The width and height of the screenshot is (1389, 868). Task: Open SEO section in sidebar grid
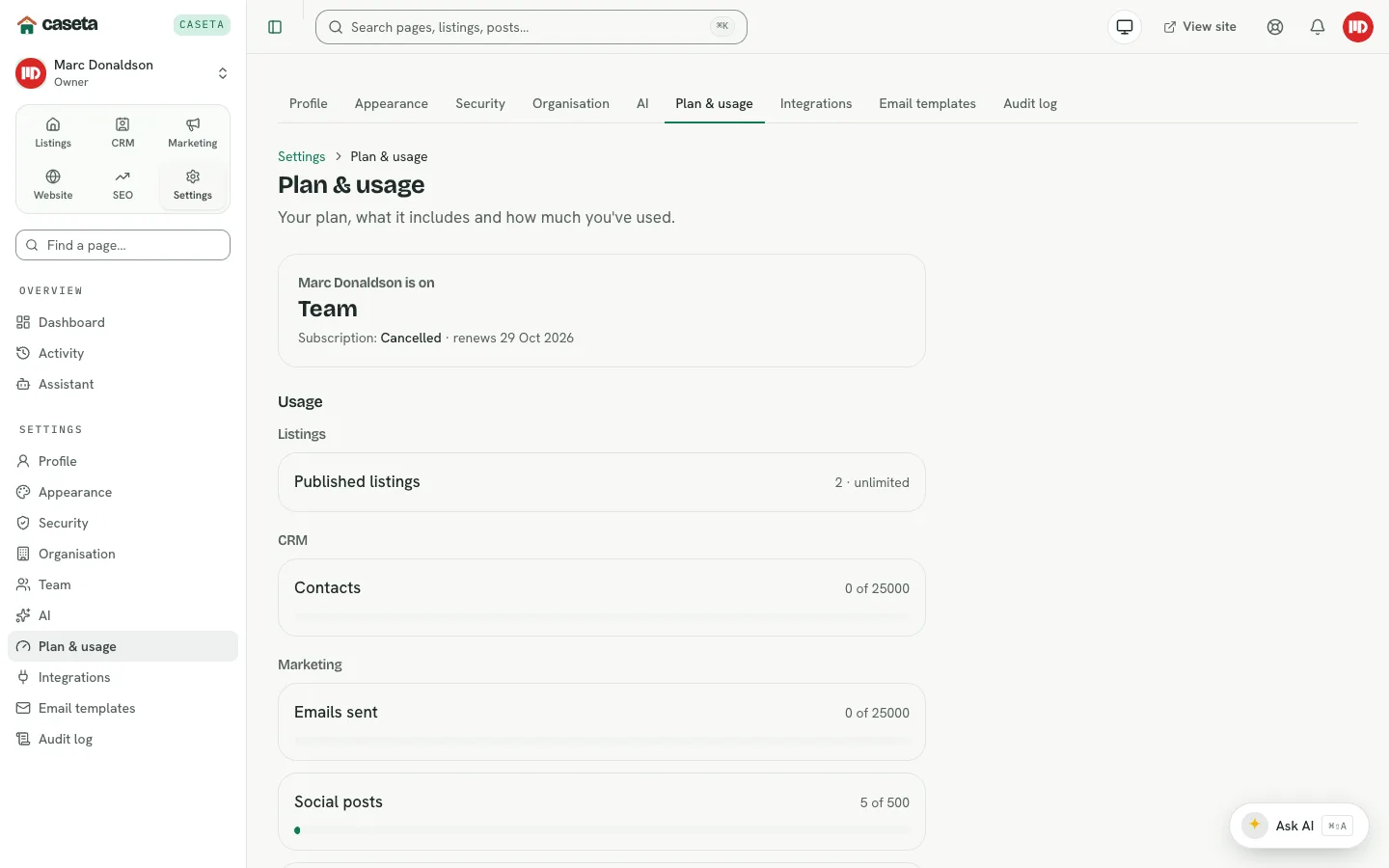(x=123, y=185)
